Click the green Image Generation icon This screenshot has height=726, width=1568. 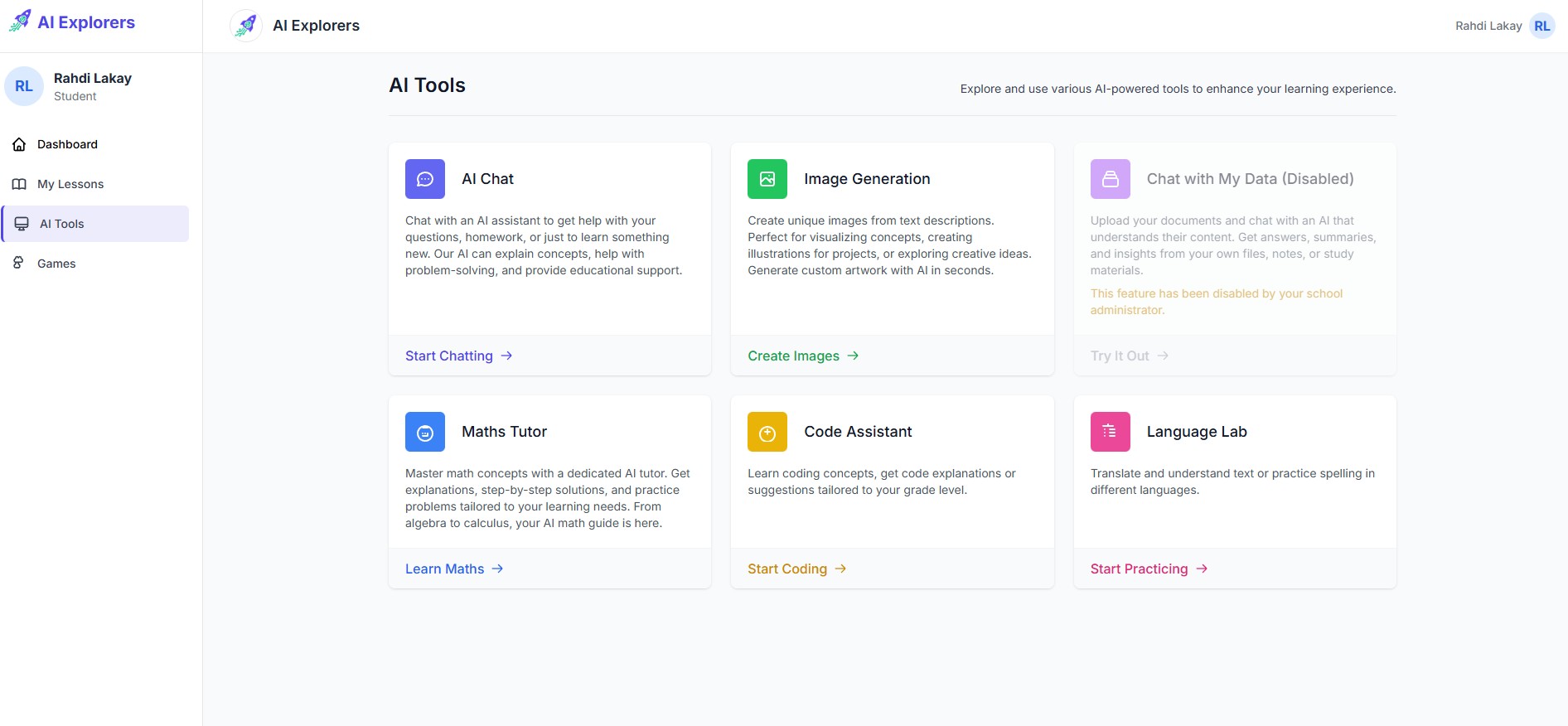767,179
